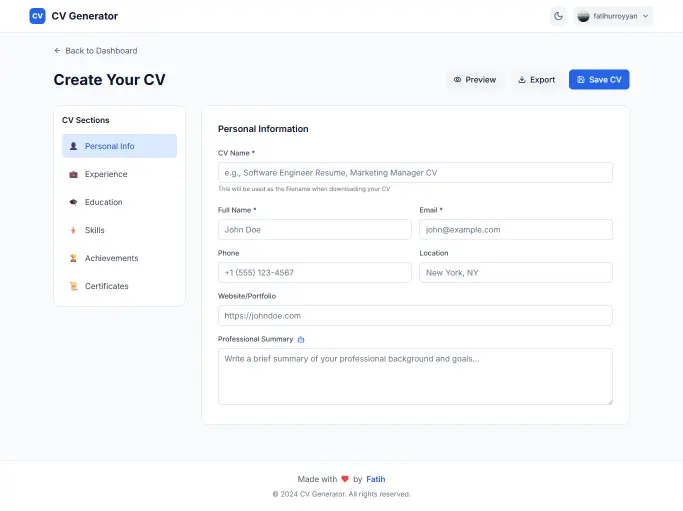This screenshot has width=683, height=511.
Task: Export the CV
Action: click(536, 80)
